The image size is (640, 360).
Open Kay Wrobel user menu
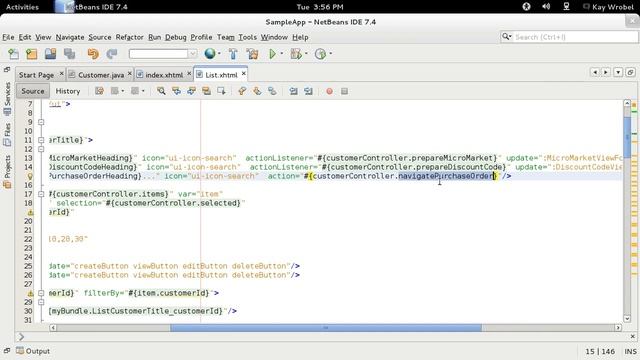coord(608,7)
